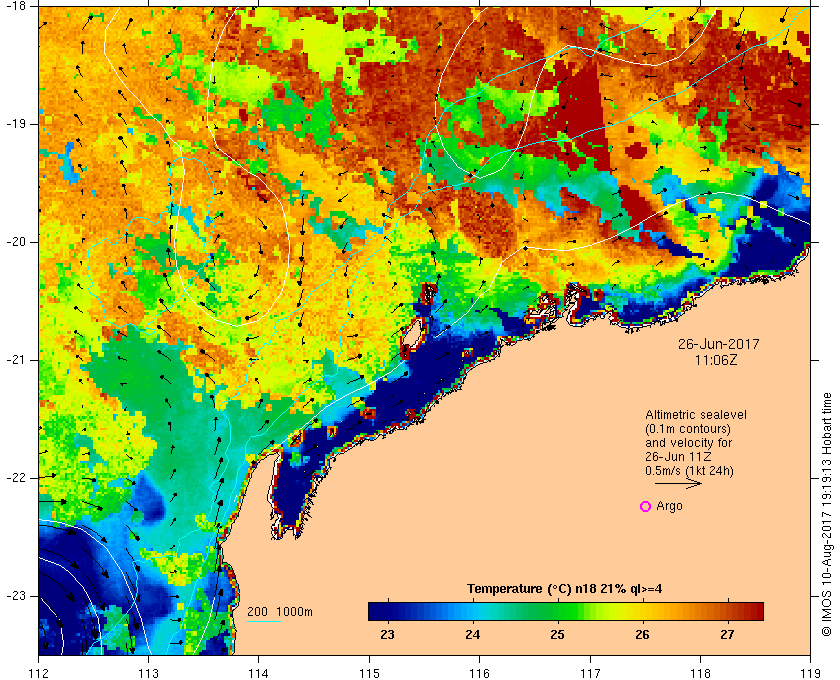Click longitude axis label 117
Screen dimensions: 840x680
pyautogui.click(x=590, y=673)
